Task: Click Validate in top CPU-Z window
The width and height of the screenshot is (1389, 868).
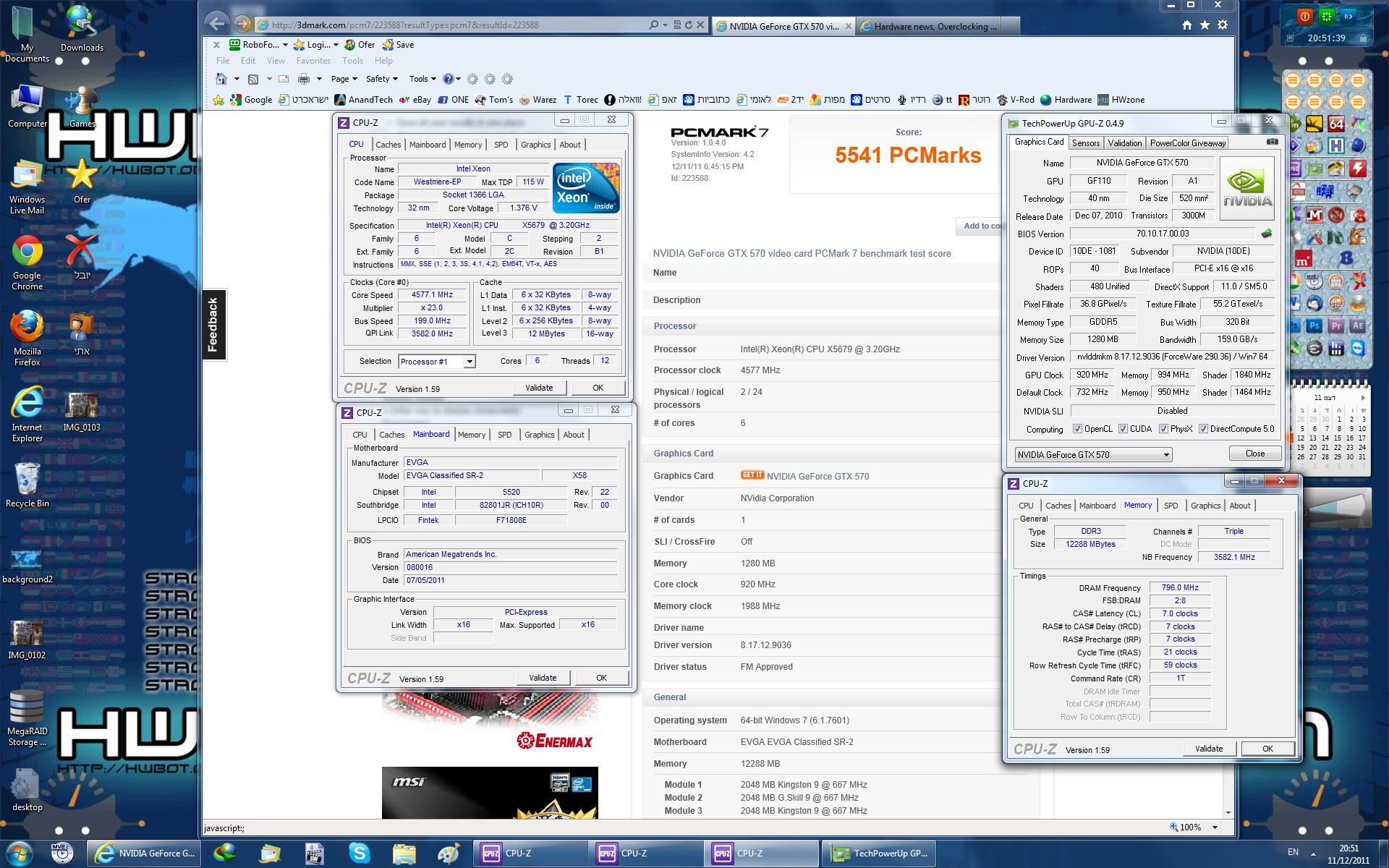Action: pos(539,388)
